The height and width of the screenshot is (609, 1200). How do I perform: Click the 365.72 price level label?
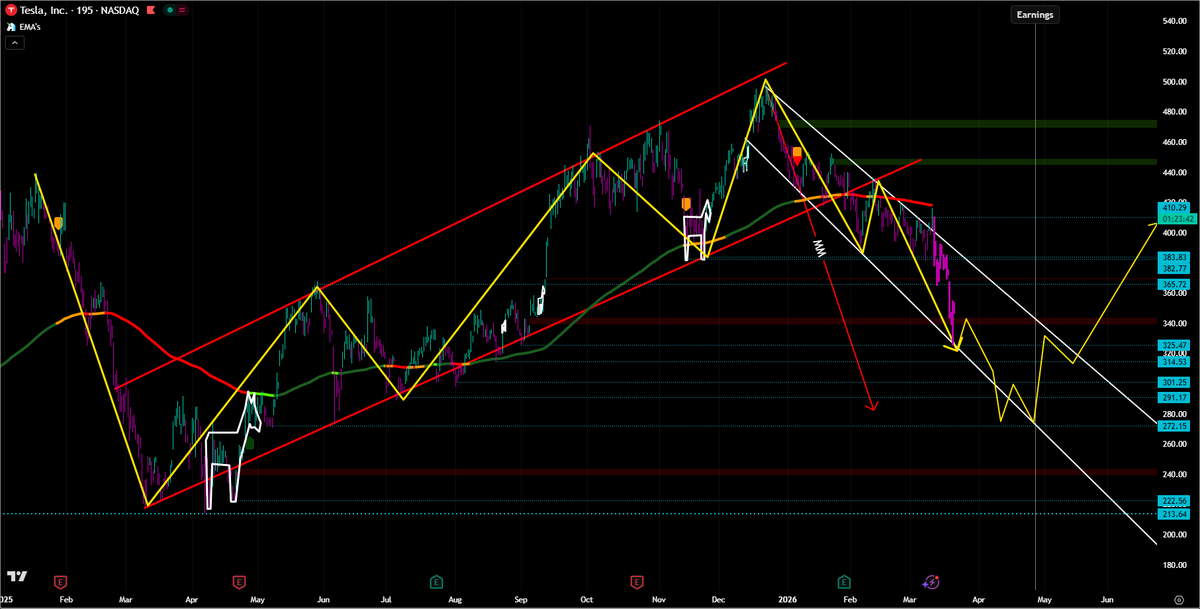tap(1173, 285)
